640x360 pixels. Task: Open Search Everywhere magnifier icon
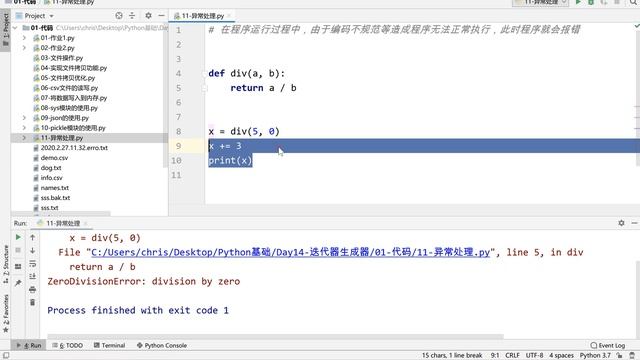pyautogui.click(x=633, y=2)
